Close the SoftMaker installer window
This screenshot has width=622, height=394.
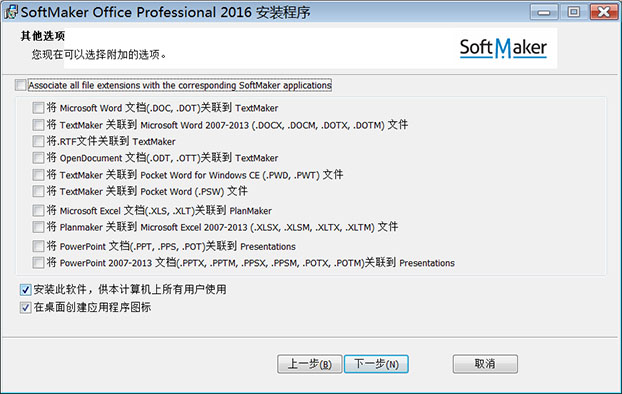click(x=603, y=12)
